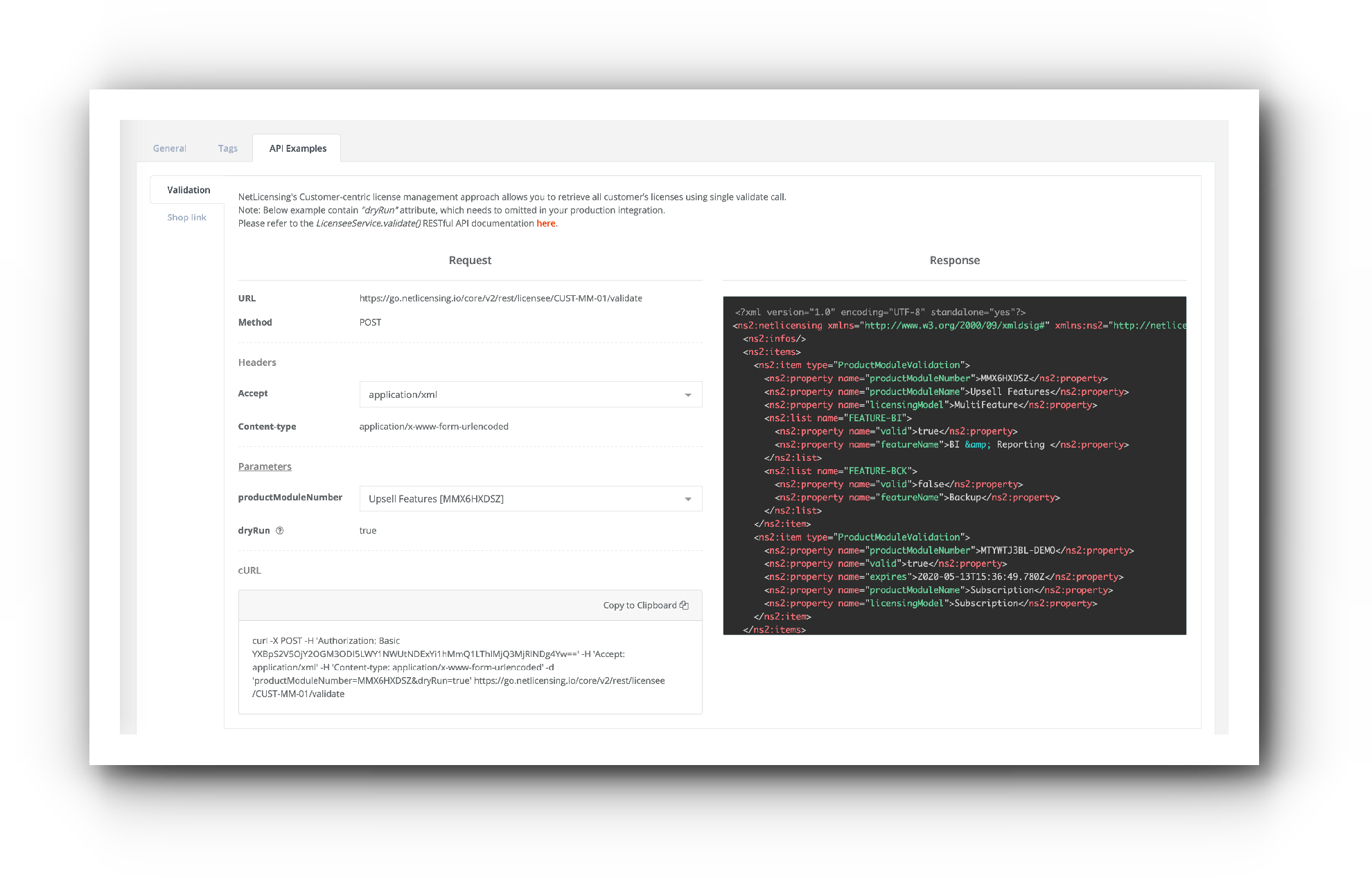The image size is (1372, 878).
Task: Click the underlined Parameters heading
Action: coord(265,466)
